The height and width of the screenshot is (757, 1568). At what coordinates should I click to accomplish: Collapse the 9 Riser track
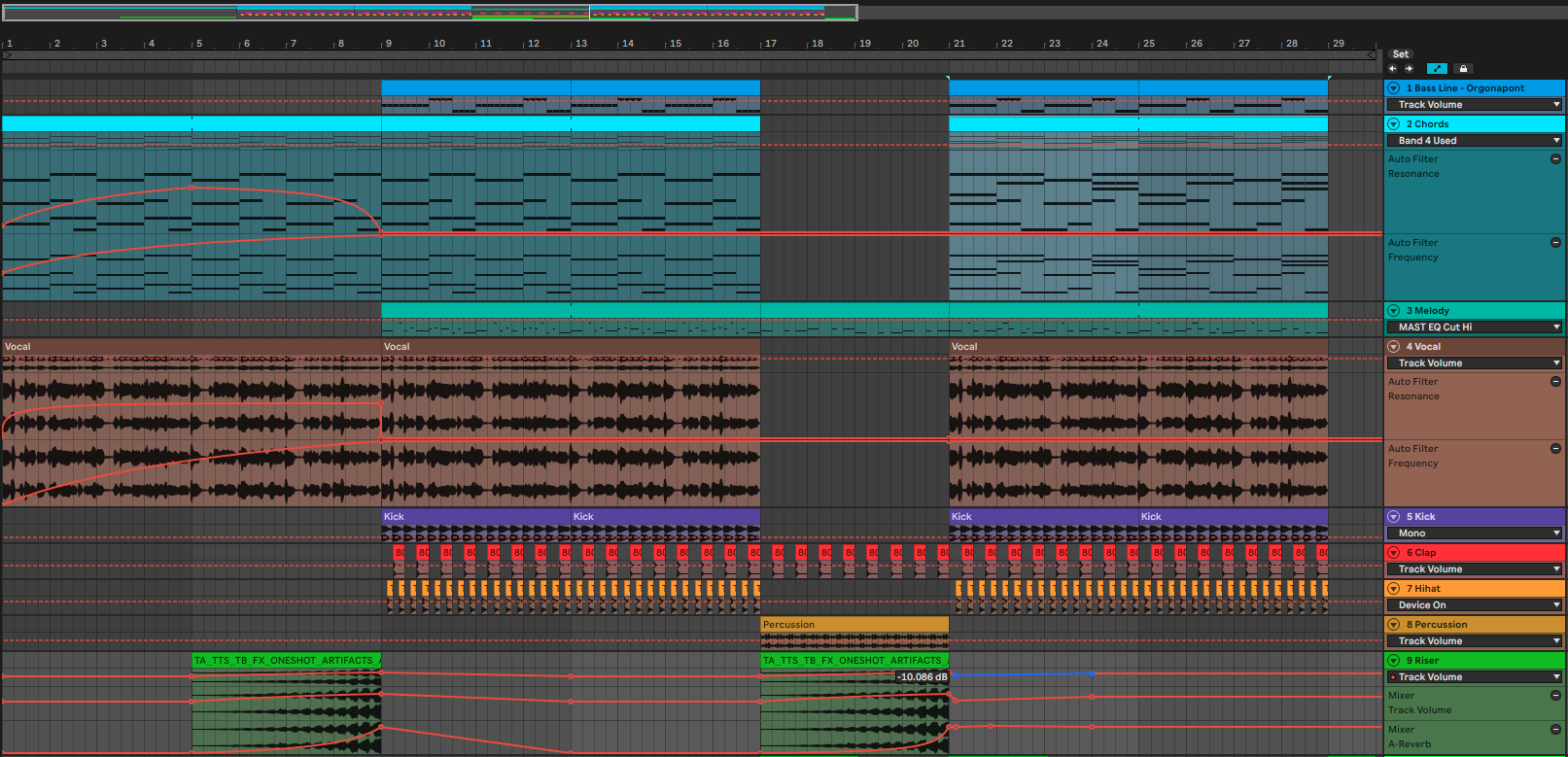pos(1394,661)
